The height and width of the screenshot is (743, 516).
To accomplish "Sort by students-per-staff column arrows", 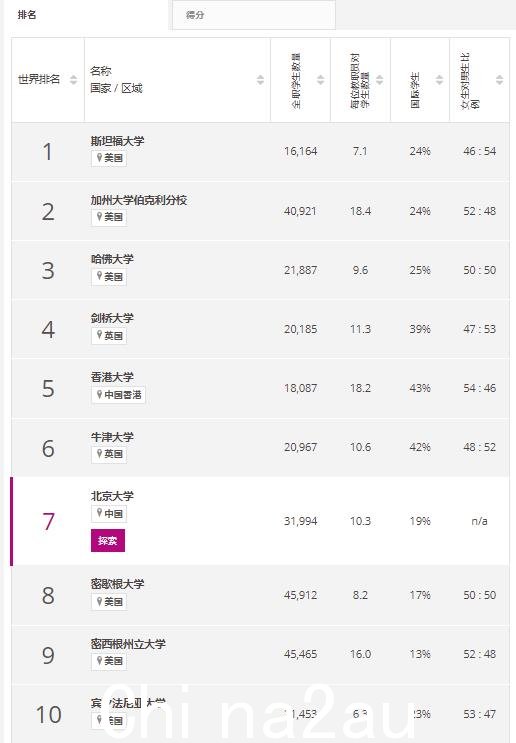I will [x=380, y=80].
